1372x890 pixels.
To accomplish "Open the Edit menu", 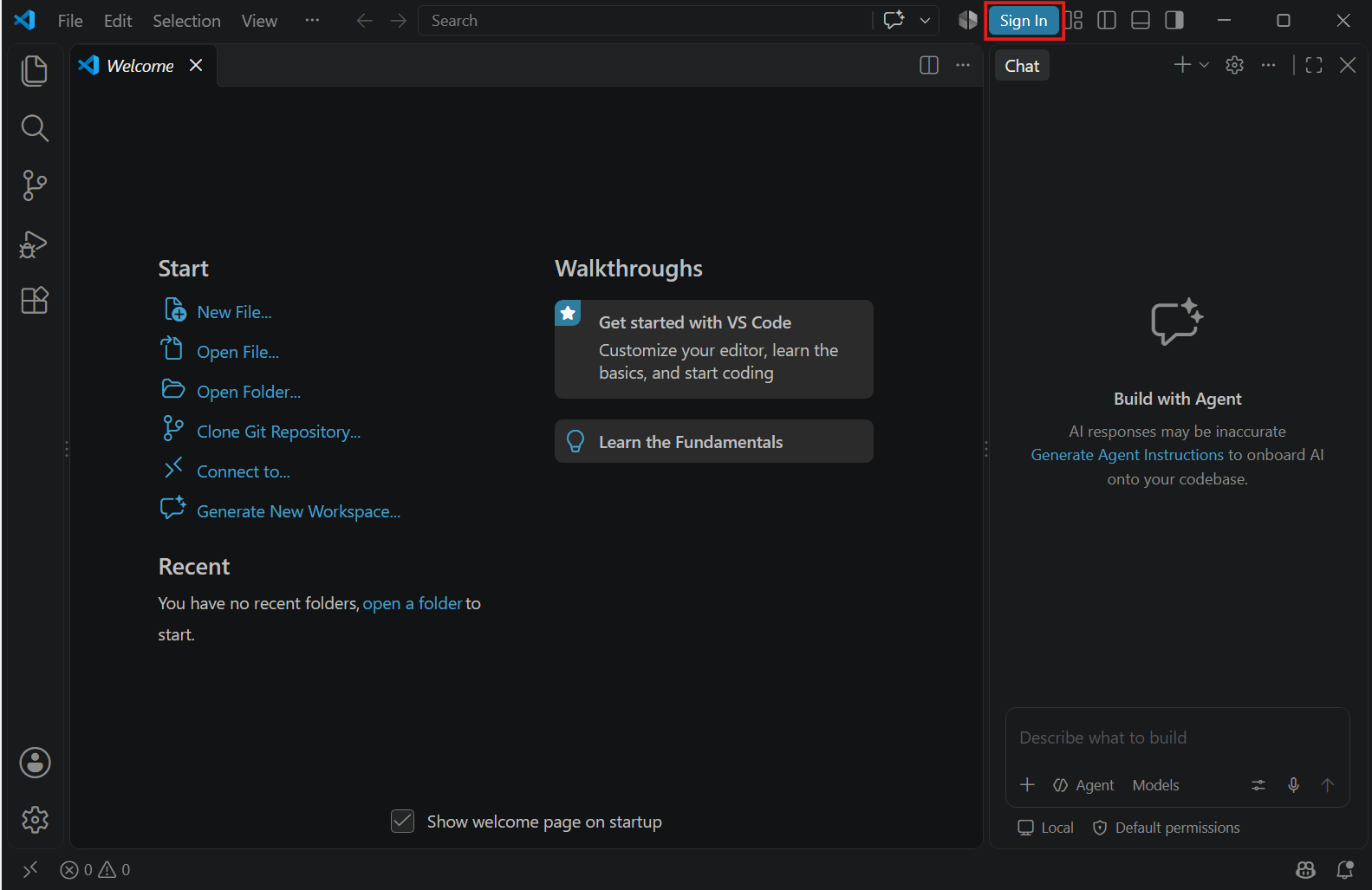I will point(118,20).
